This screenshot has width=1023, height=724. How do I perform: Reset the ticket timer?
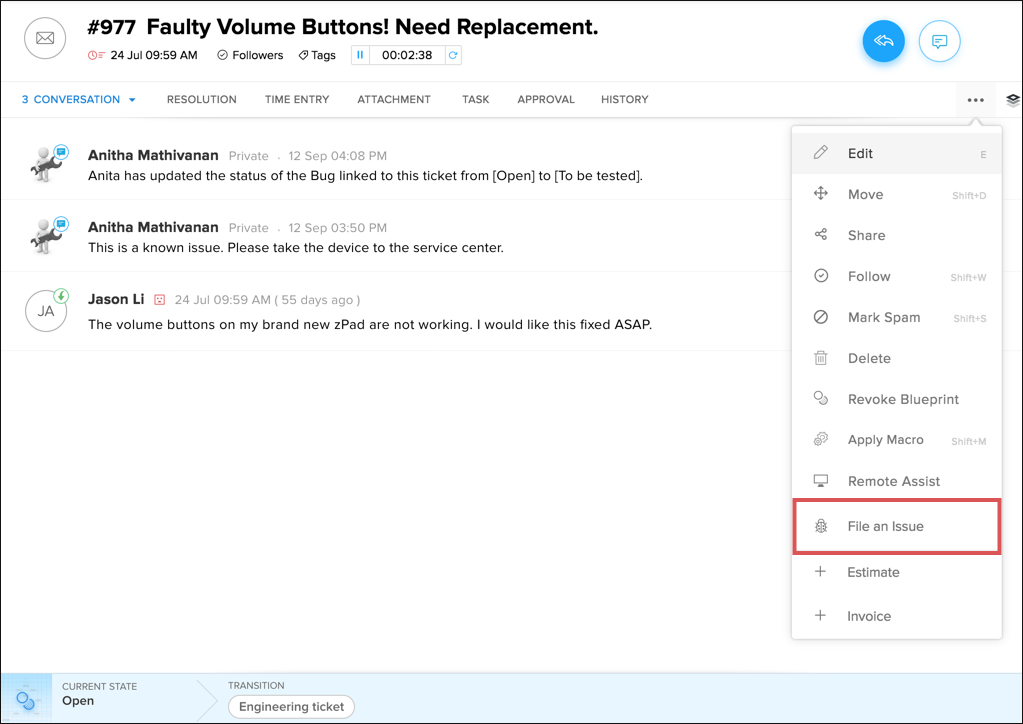(x=453, y=55)
